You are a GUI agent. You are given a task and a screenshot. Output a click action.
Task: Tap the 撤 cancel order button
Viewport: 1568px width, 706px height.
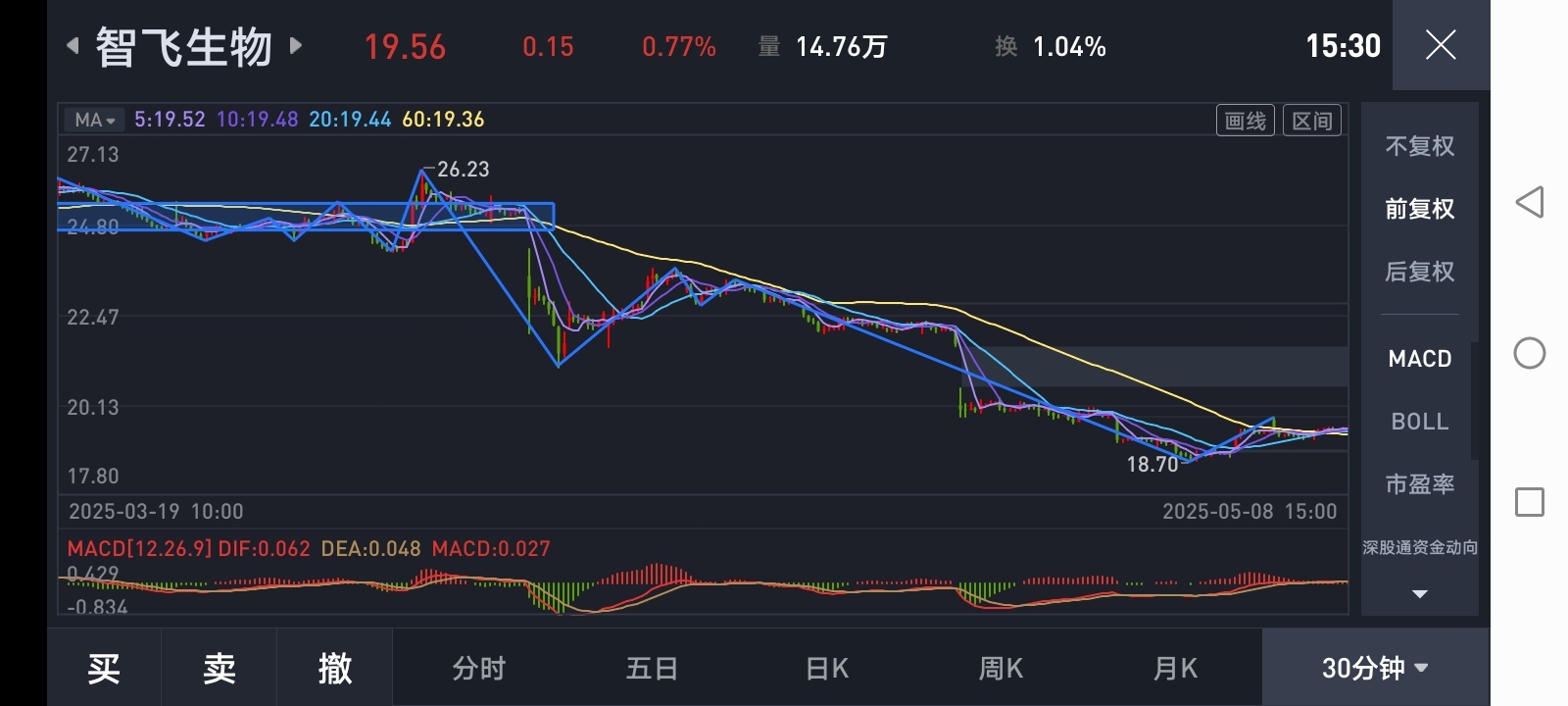[335, 668]
